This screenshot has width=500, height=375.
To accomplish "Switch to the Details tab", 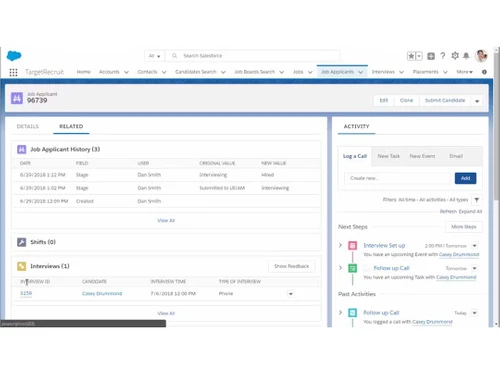I will [28, 126].
